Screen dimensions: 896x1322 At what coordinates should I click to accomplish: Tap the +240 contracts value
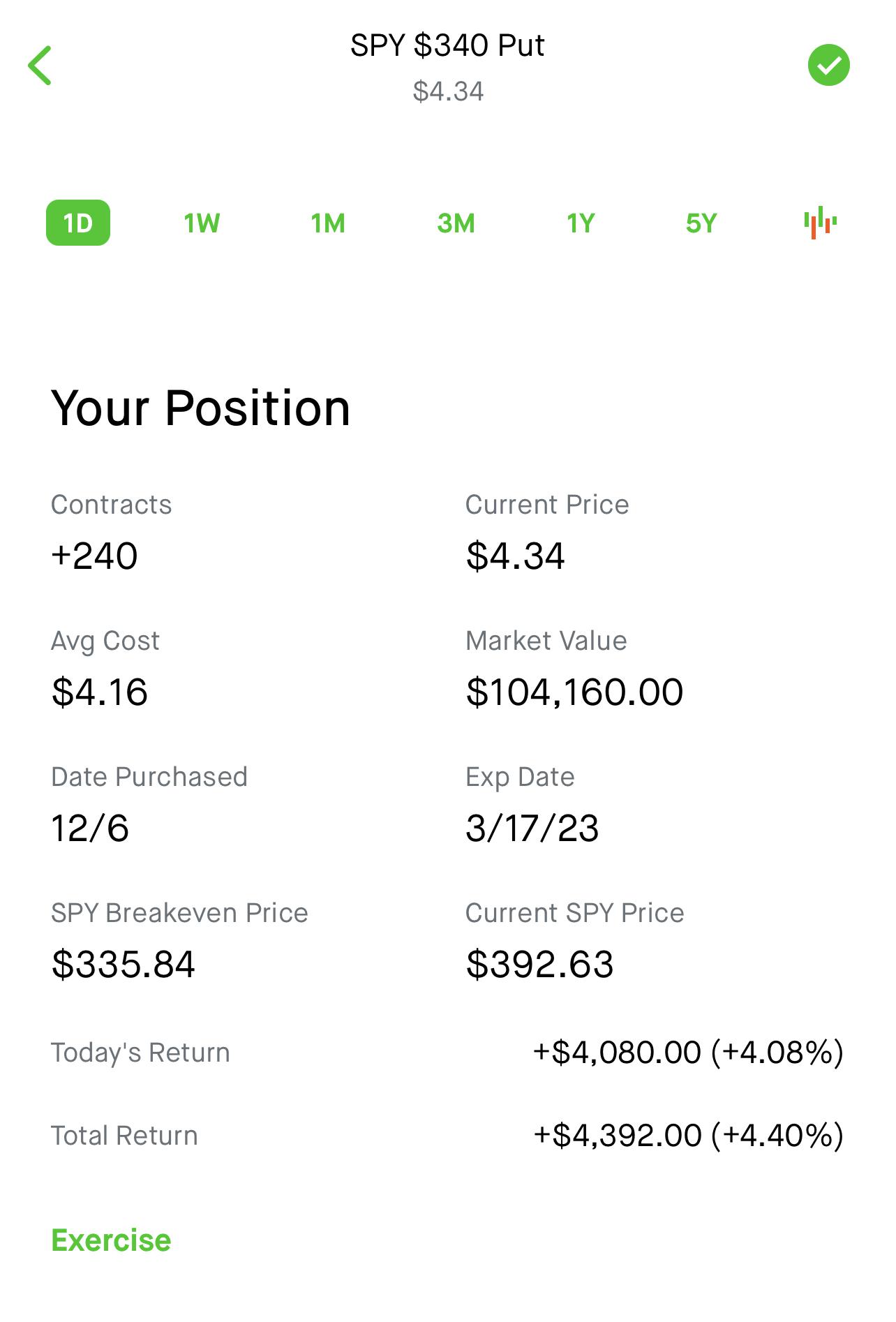pyautogui.click(x=95, y=556)
